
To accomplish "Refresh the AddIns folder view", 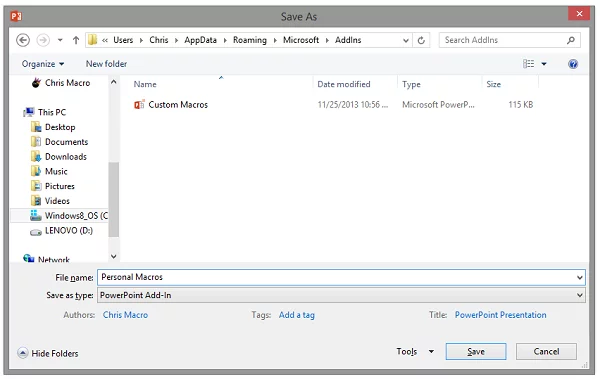I will click(421, 40).
